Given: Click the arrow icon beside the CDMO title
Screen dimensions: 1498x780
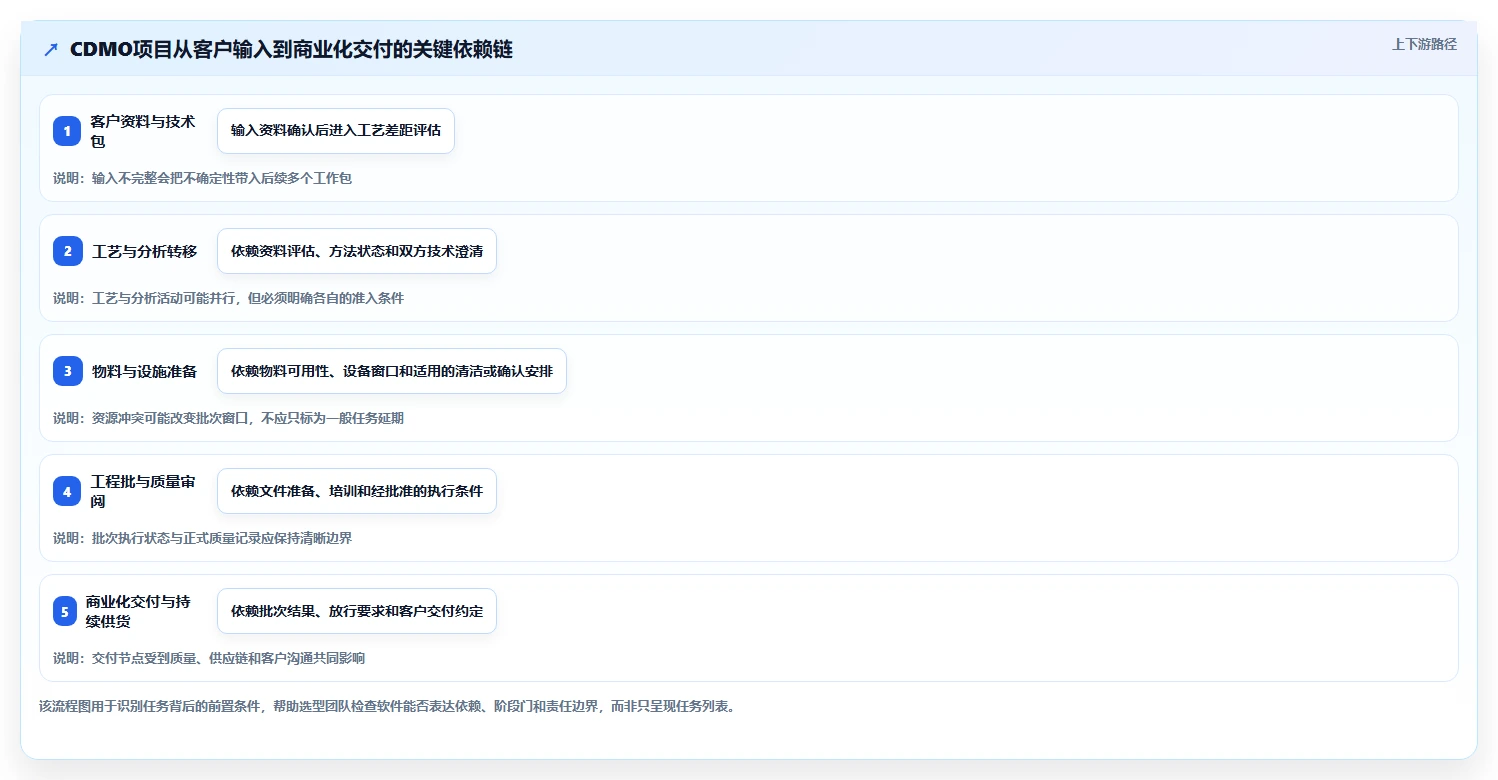Looking at the screenshot, I should click(x=51, y=49).
